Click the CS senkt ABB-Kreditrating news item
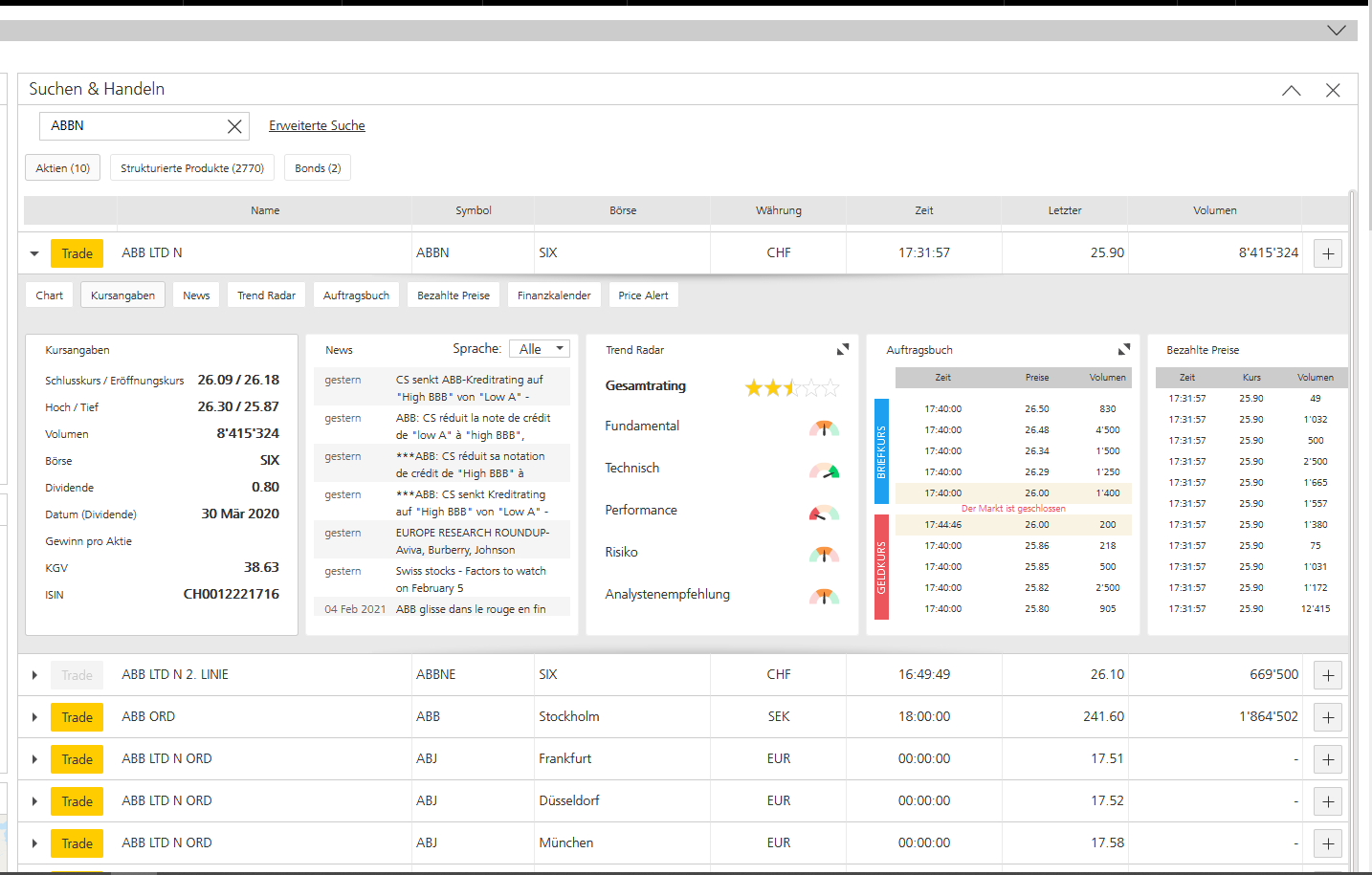The width and height of the screenshot is (1372, 875). click(469, 387)
